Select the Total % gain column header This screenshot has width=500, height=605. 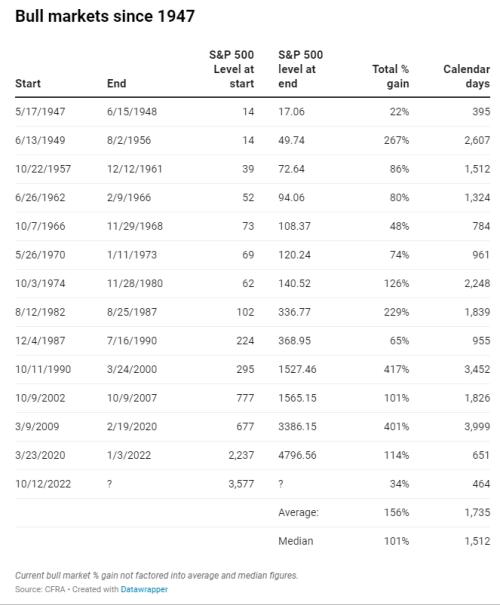[390, 76]
